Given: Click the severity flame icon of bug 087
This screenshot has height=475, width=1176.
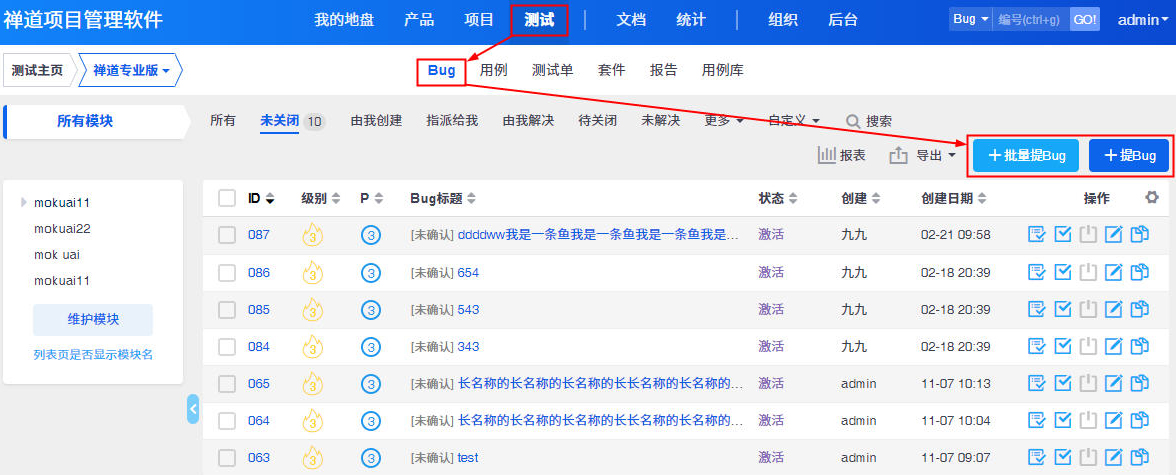Looking at the screenshot, I should pyautogui.click(x=312, y=235).
